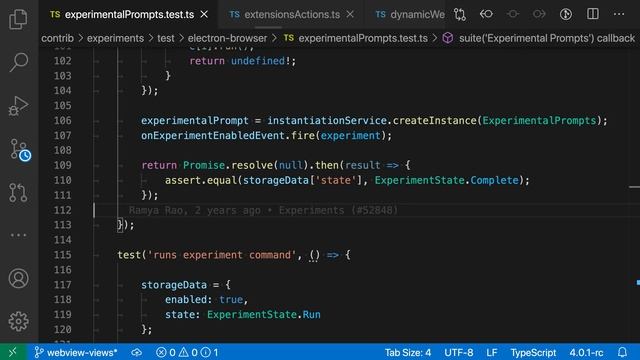This screenshot has height=360, width=640.
Task: Show additional views via the ellipsis in the activity bar
Action: (18, 235)
